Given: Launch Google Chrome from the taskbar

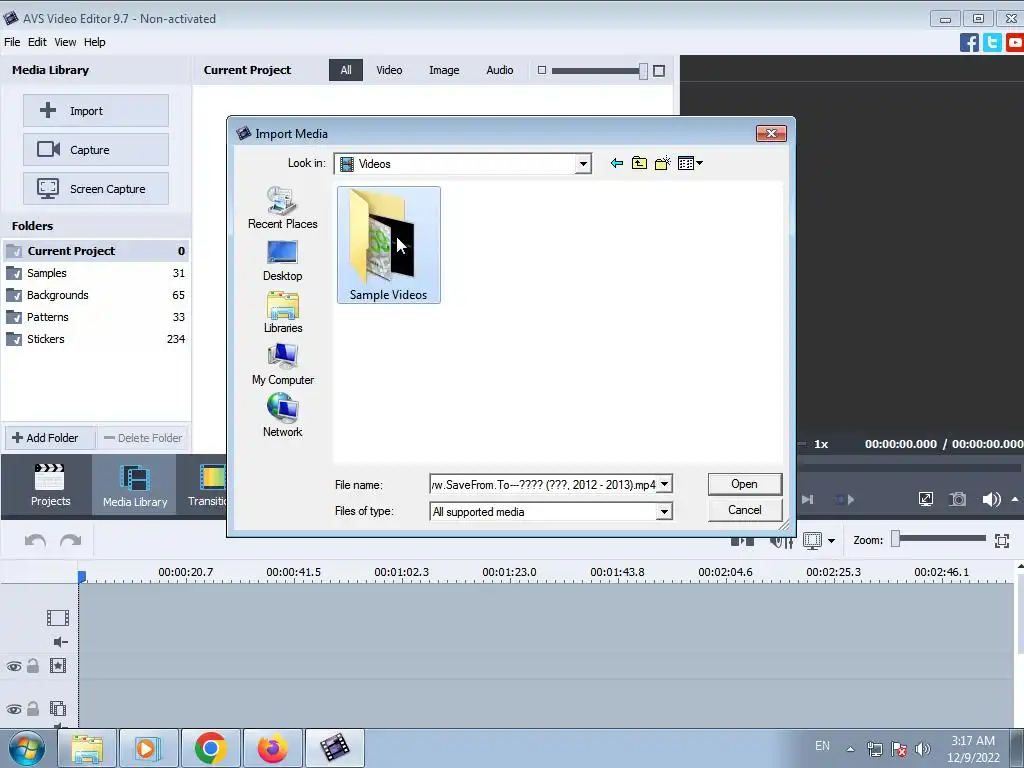Looking at the screenshot, I should [x=210, y=748].
